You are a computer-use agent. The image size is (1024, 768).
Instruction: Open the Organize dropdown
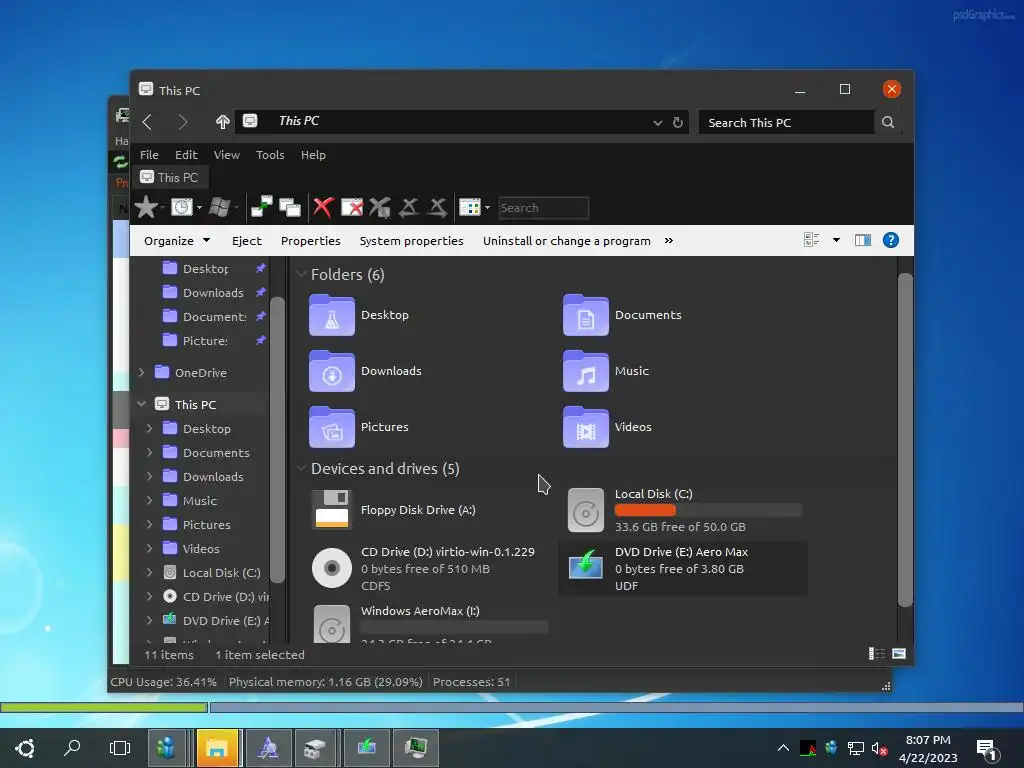(177, 241)
